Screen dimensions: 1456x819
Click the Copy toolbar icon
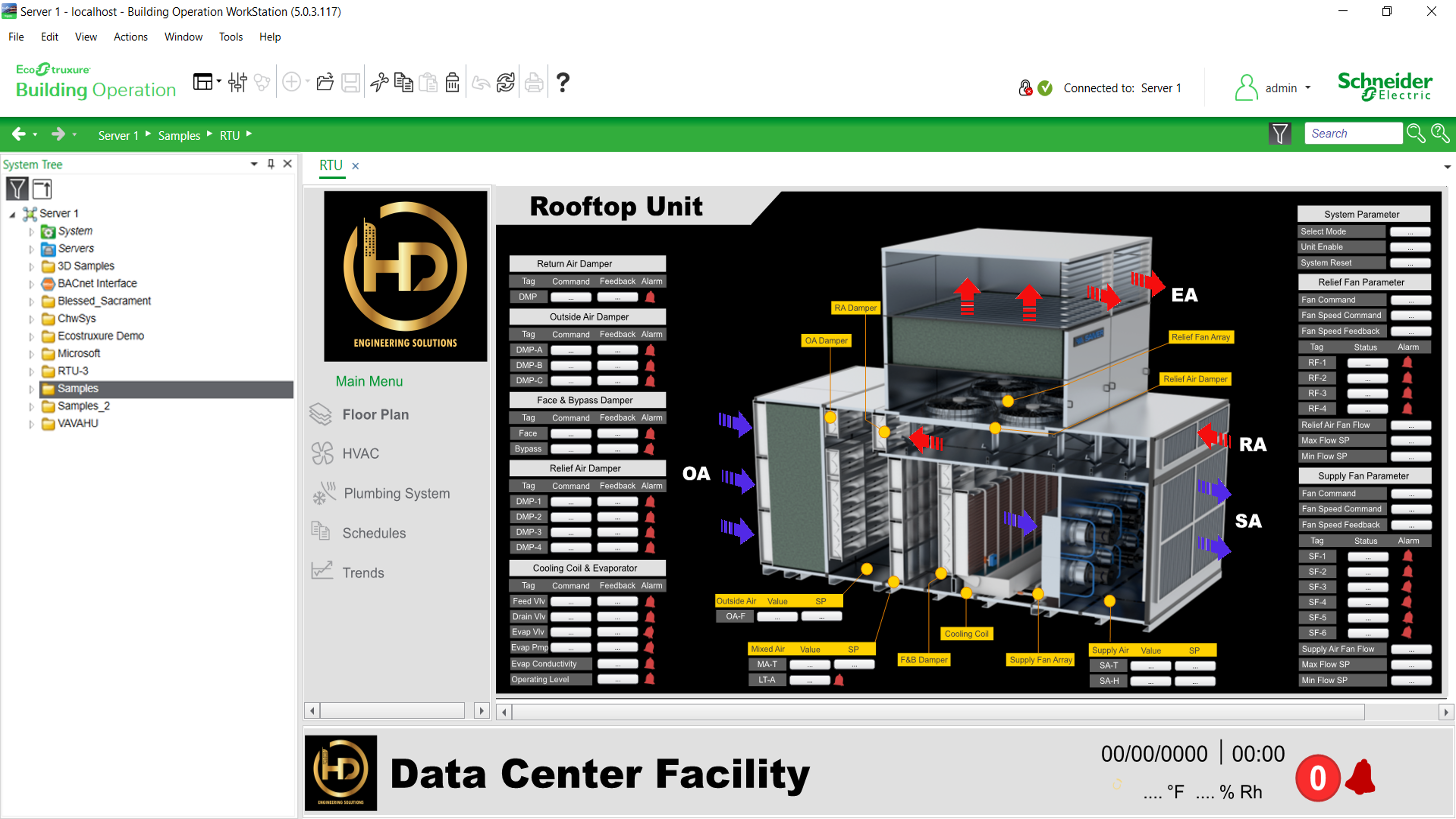click(x=403, y=83)
